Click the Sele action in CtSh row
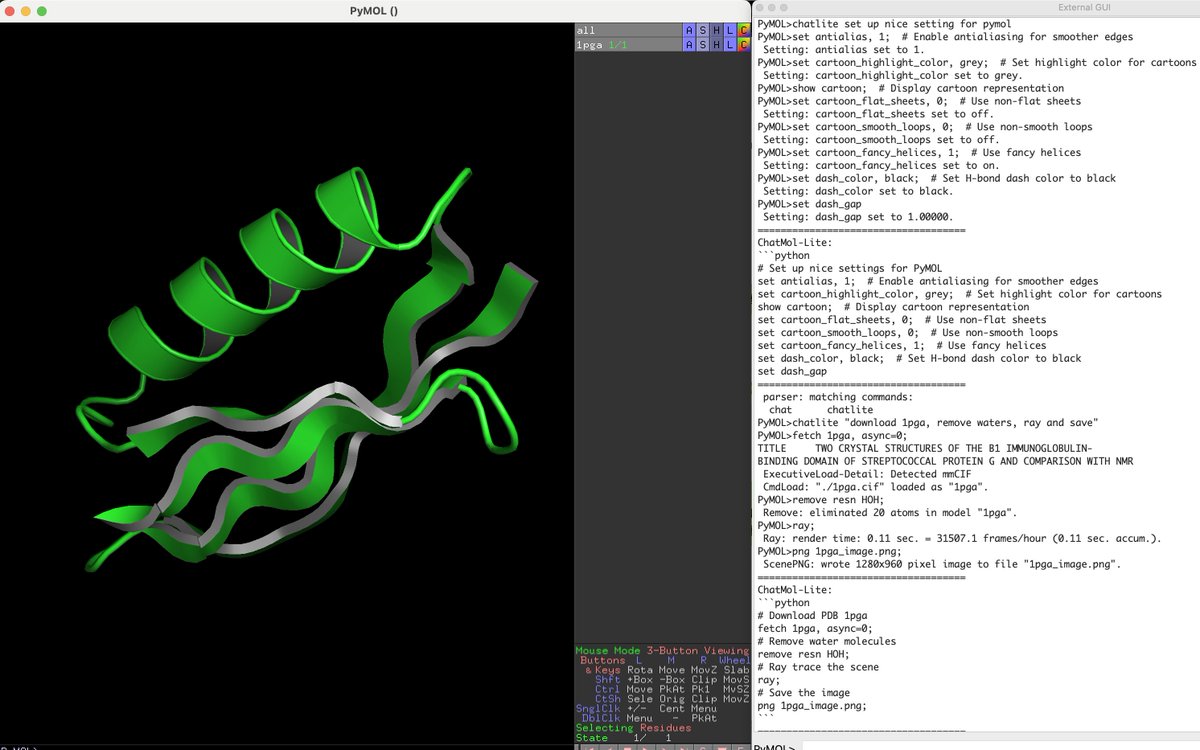Screen dimensions: 1200x750 click(639, 699)
